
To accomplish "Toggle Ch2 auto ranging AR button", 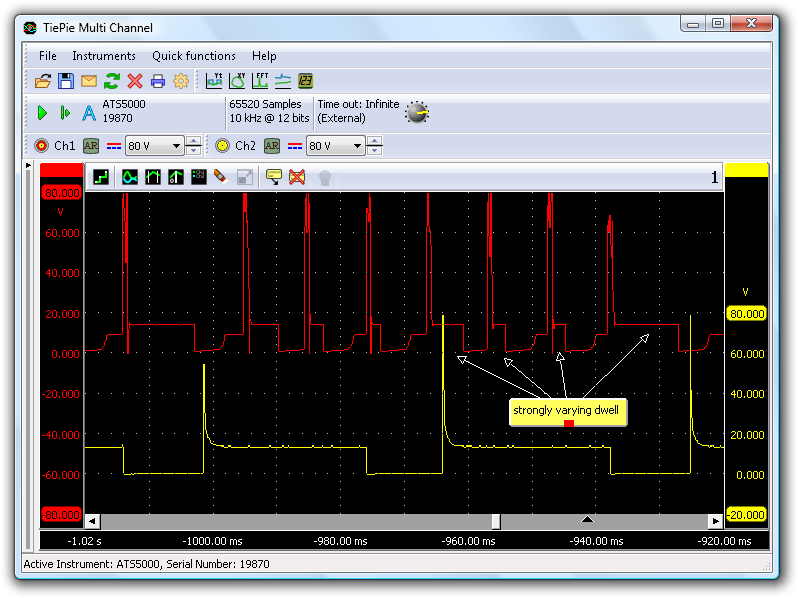I will [272, 146].
